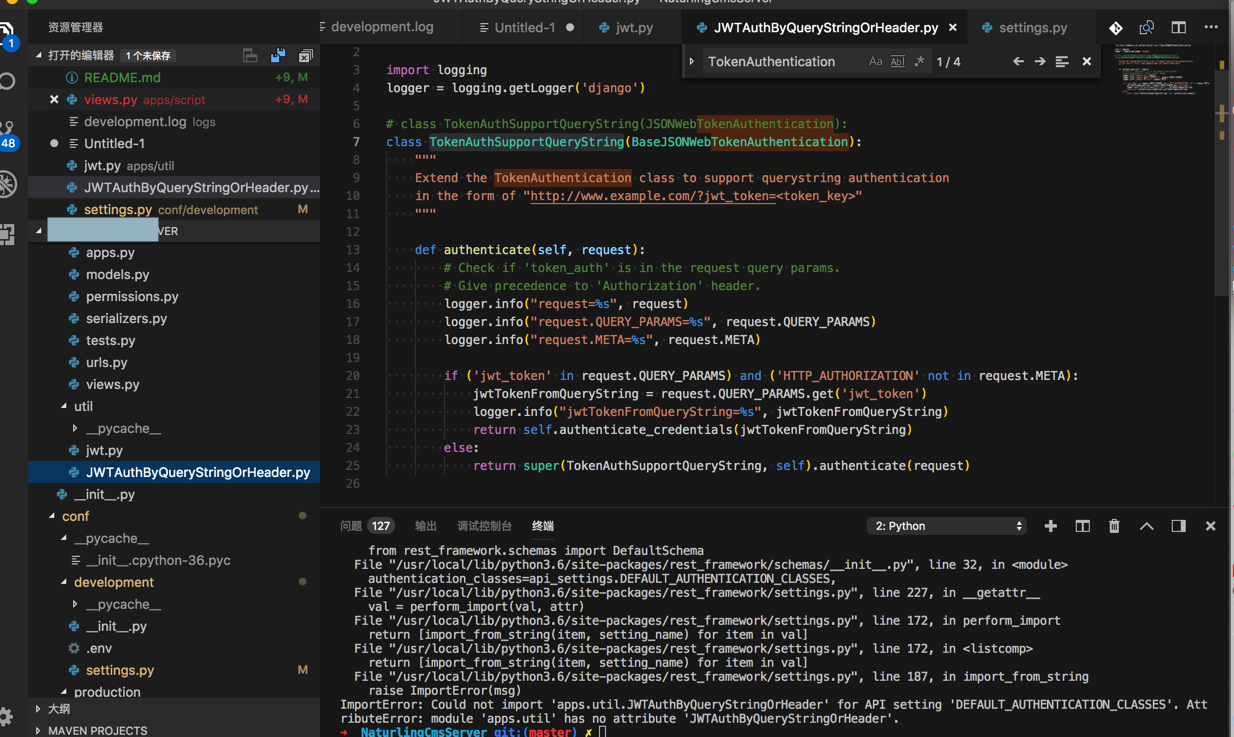Close the find widget
The width and height of the screenshot is (1234, 737).
(1087, 62)
